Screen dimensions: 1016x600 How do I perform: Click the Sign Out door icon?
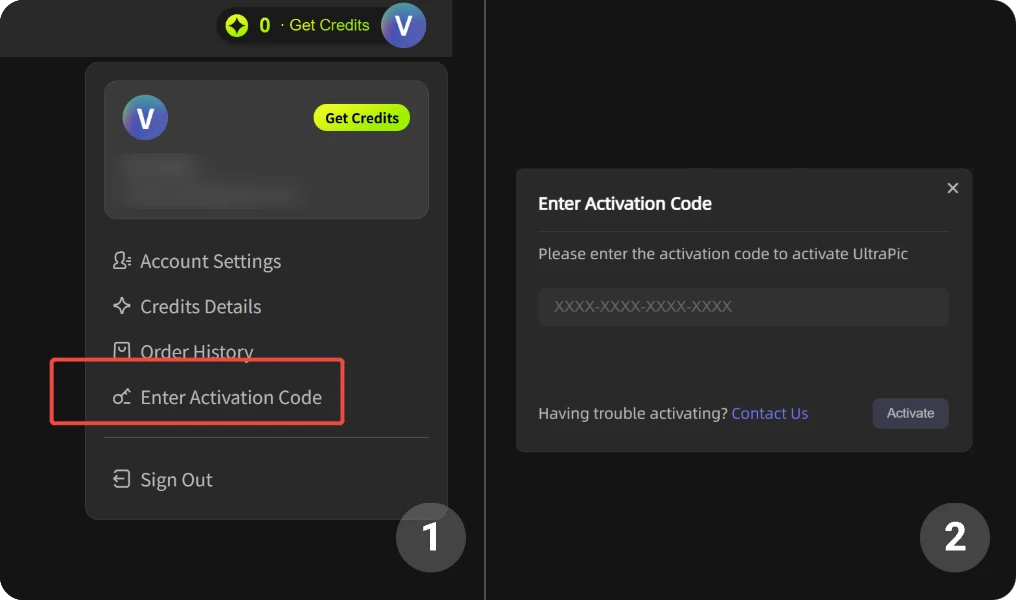pos(122,480)
